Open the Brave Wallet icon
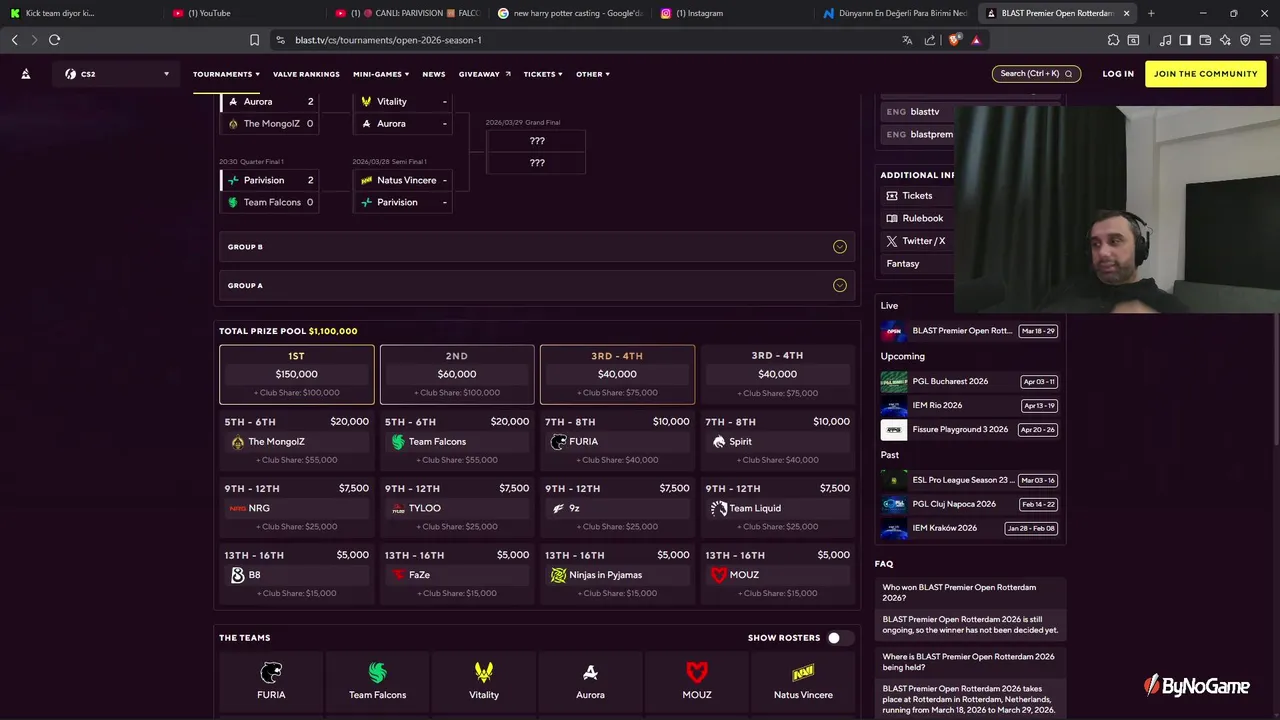The width and height of the screenshot is (1280, 720). click(x=1205, y=40)
